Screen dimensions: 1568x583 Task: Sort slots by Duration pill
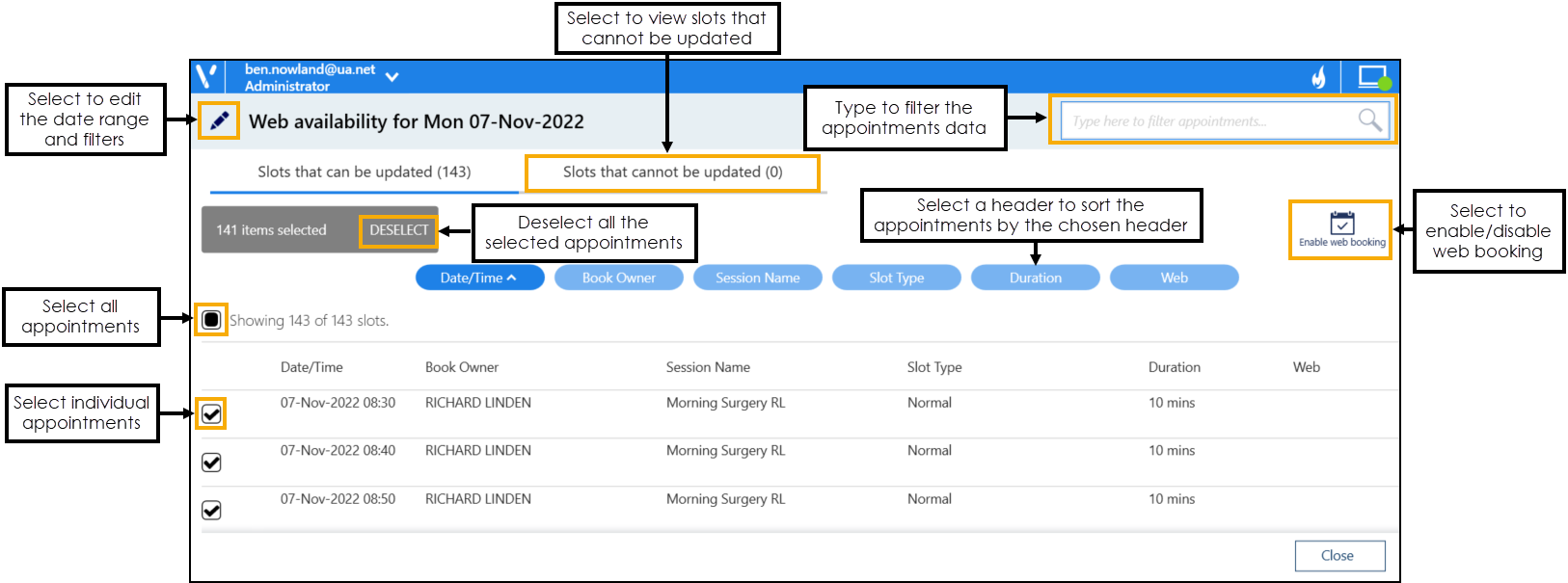(x=1035, y=278)
